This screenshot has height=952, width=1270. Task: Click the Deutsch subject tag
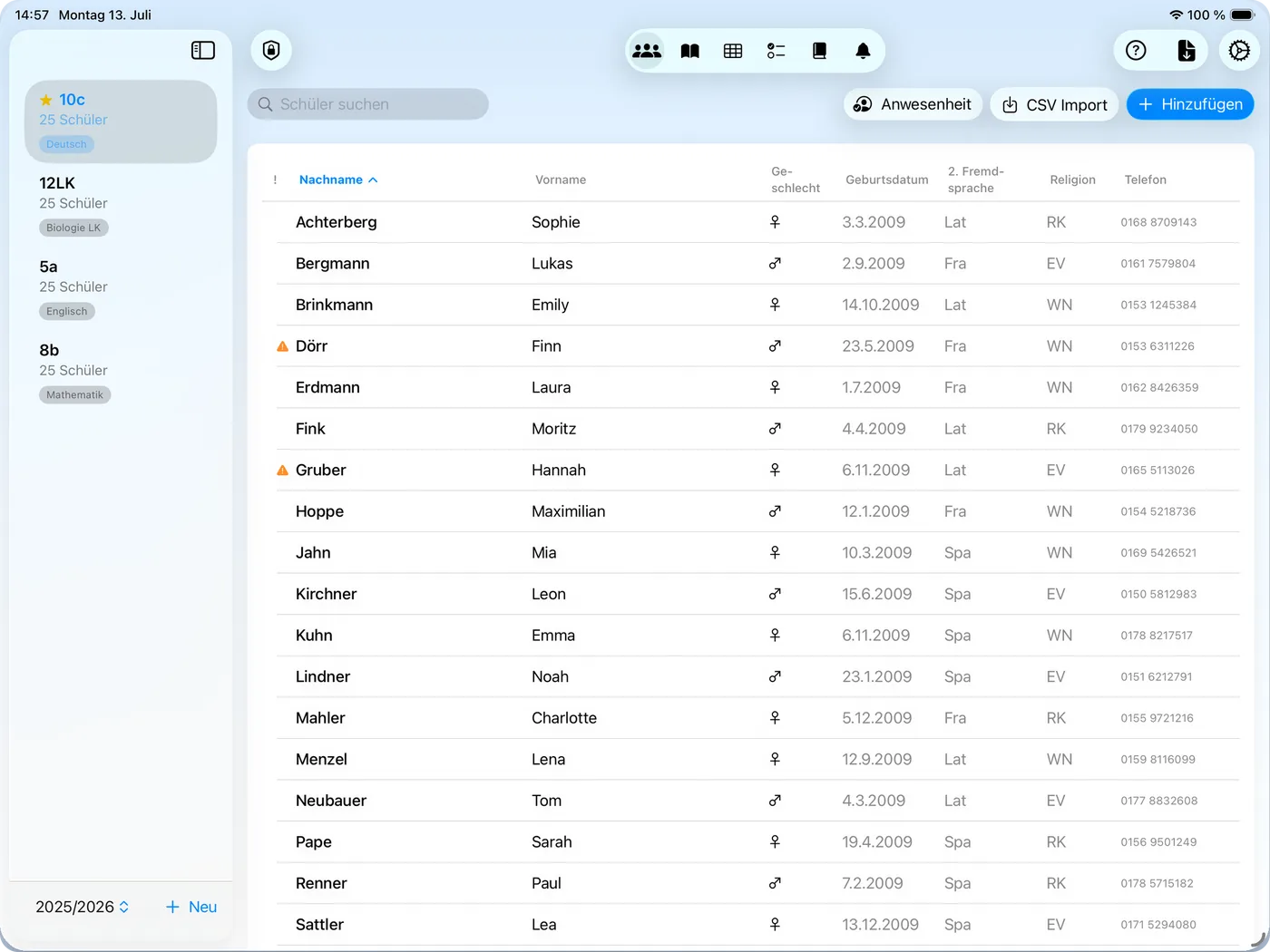pyautogui.click(x=66, y=144)
